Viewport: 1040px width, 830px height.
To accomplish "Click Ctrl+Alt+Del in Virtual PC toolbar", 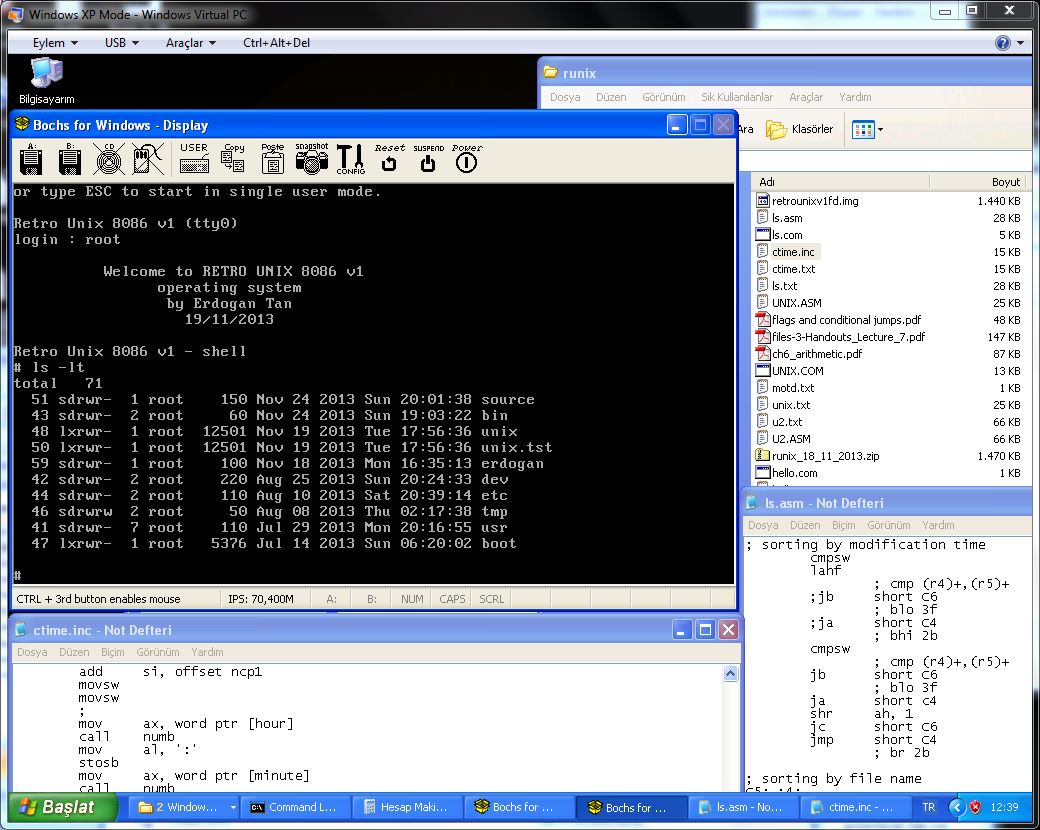I will (276, 43).
